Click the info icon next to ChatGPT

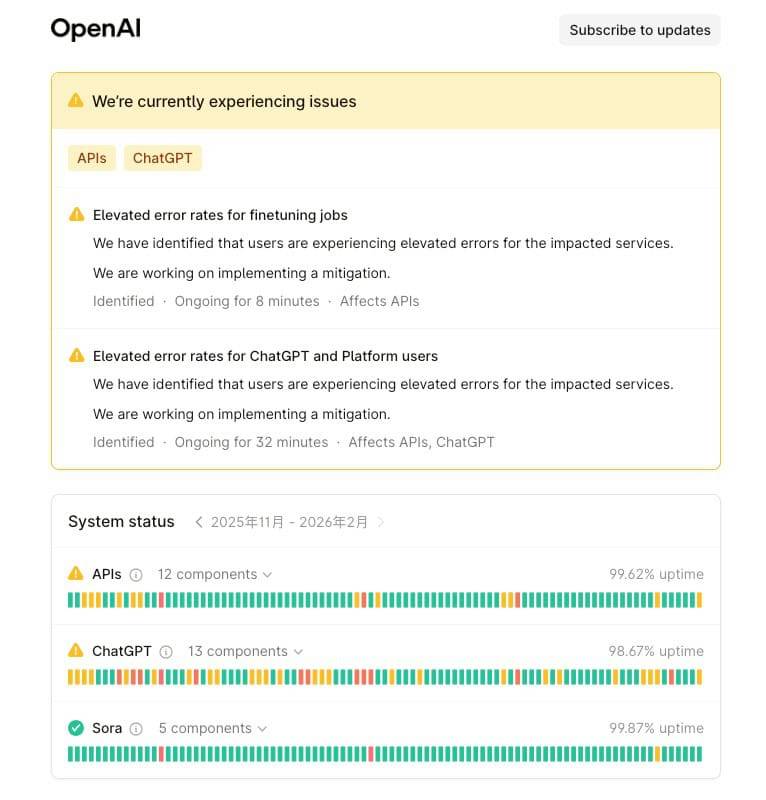click(166, 652)
